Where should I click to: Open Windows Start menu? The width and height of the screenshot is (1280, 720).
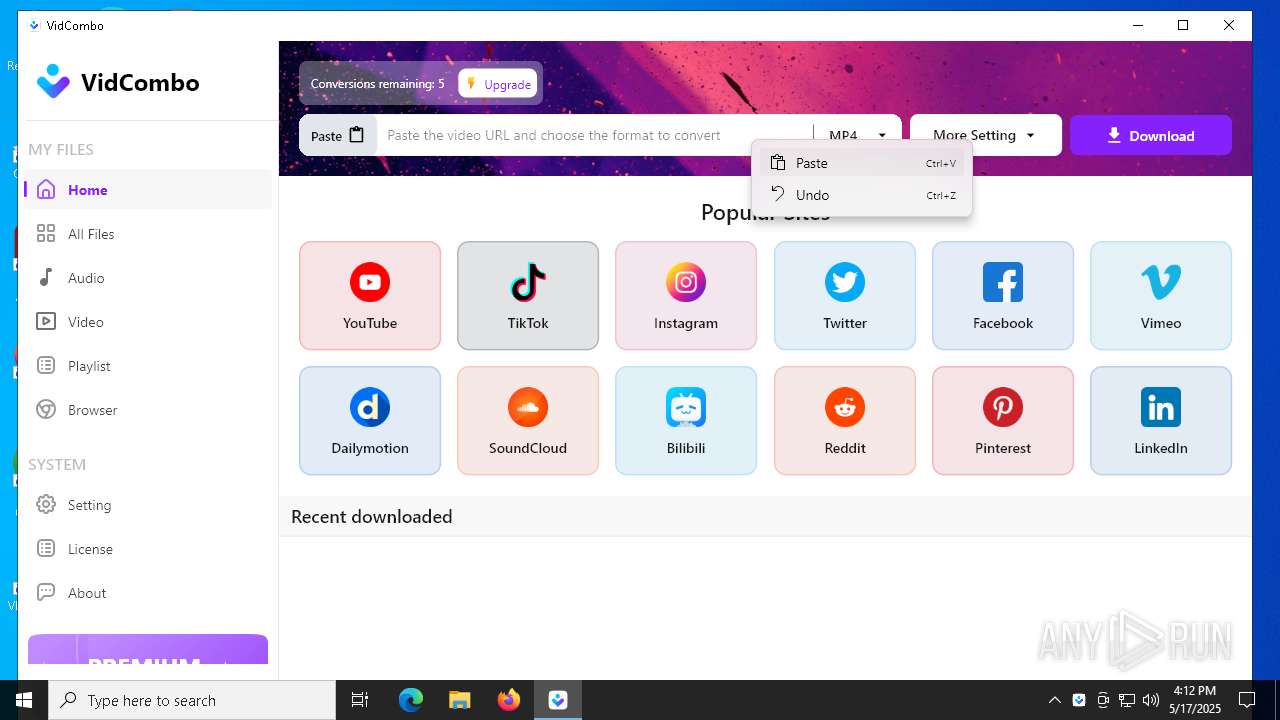[24, 700]
